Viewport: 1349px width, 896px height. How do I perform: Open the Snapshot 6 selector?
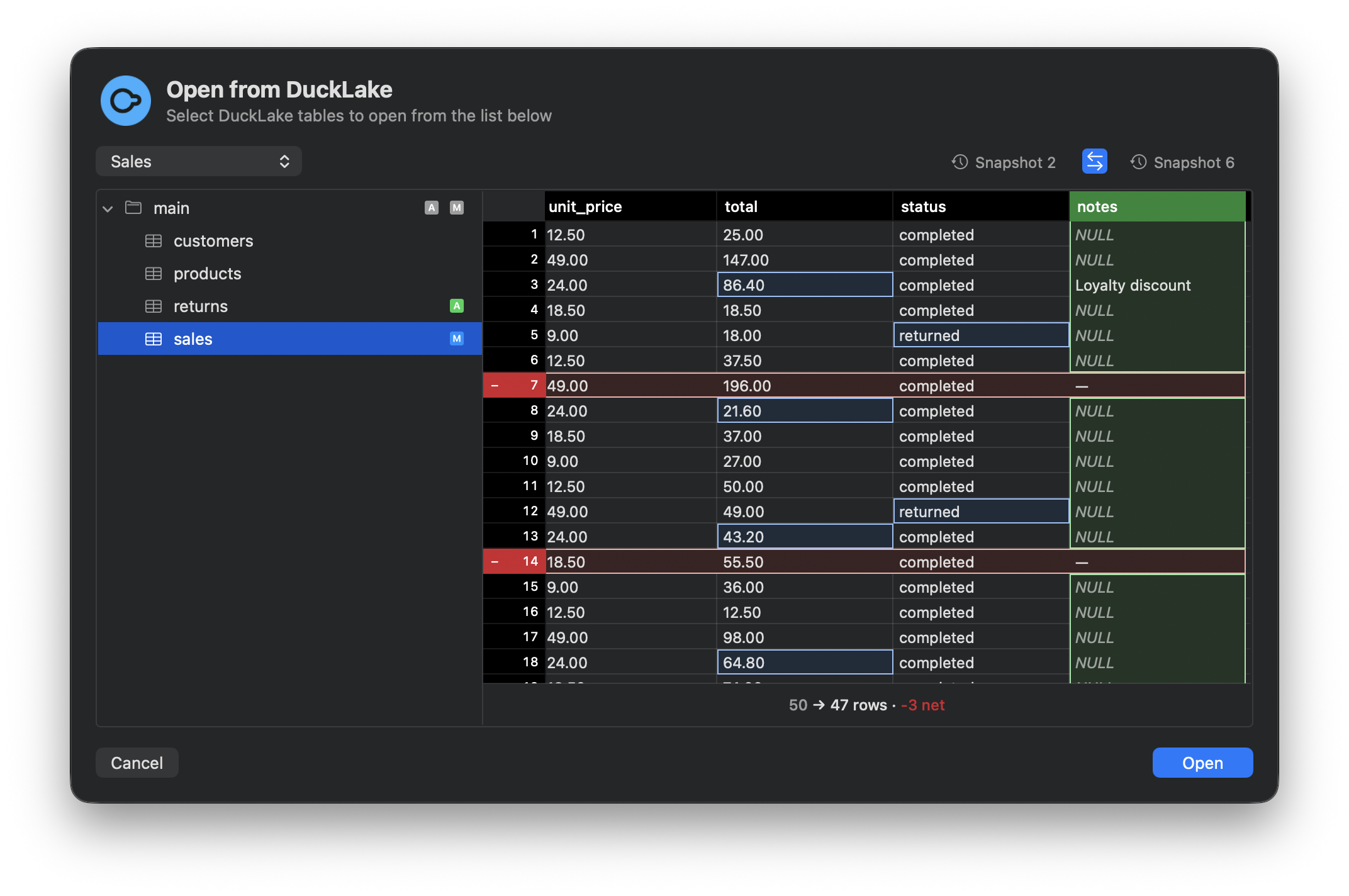tap(1183, 162)
